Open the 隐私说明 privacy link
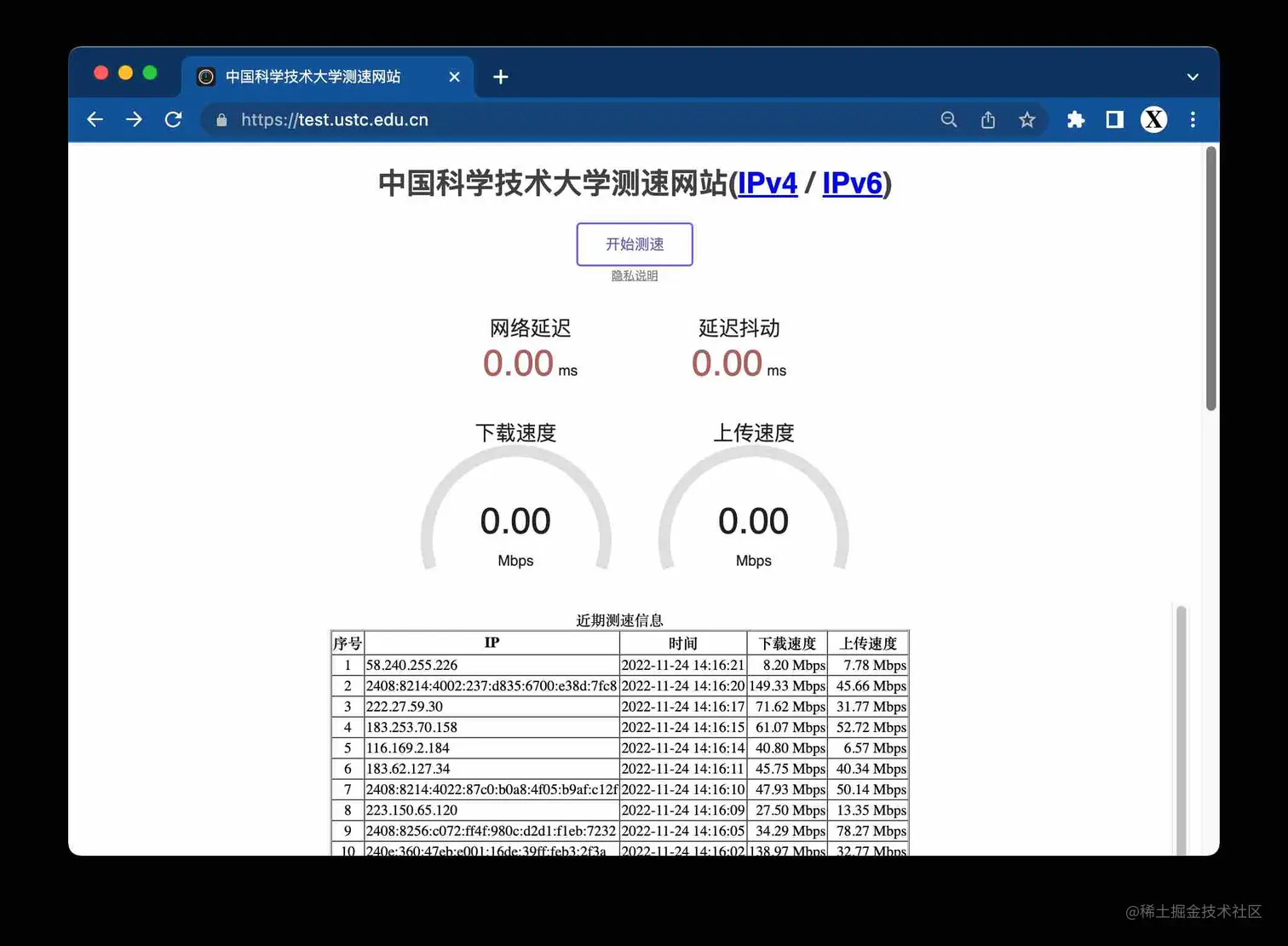Viewport: 1288px width, 946px height. 634,274
